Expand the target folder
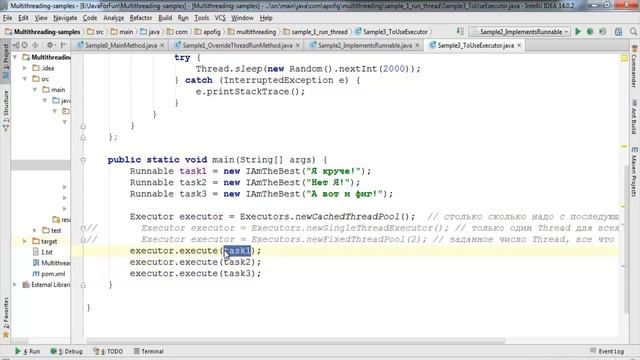640x360 pixels. (x=25, y=241)
